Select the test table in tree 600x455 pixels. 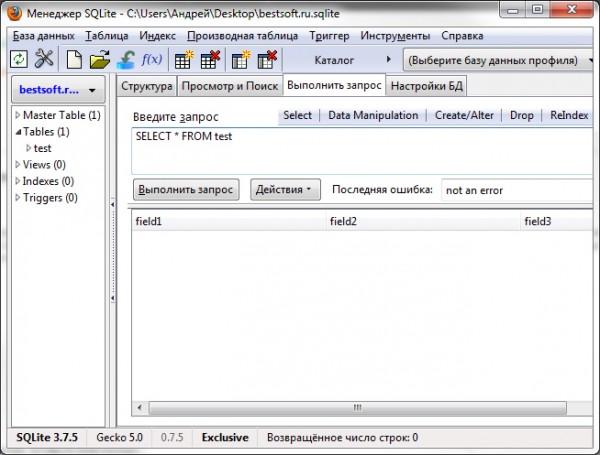42,148
